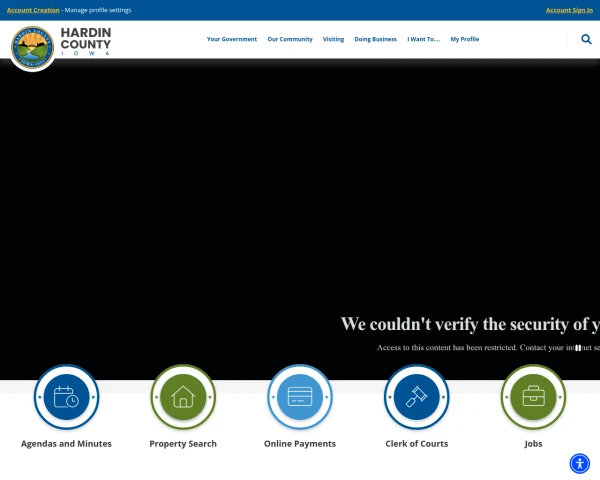Open the search magnifier icon
The width and height of the screenshot is (600, 480).
[586, 39]
